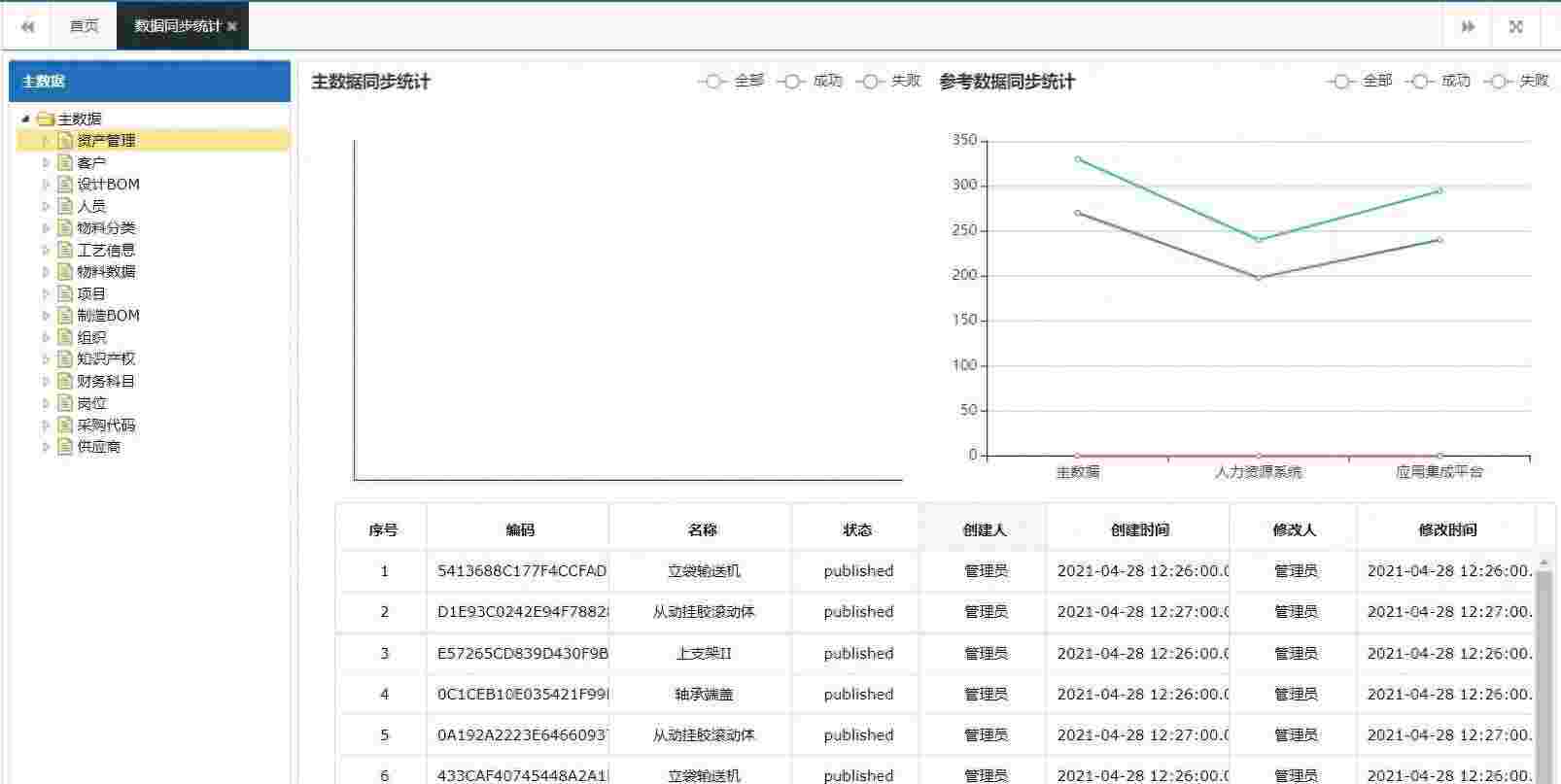Expand the 项目 tree node arrow

pyautogui.click(x=46, y=293)
